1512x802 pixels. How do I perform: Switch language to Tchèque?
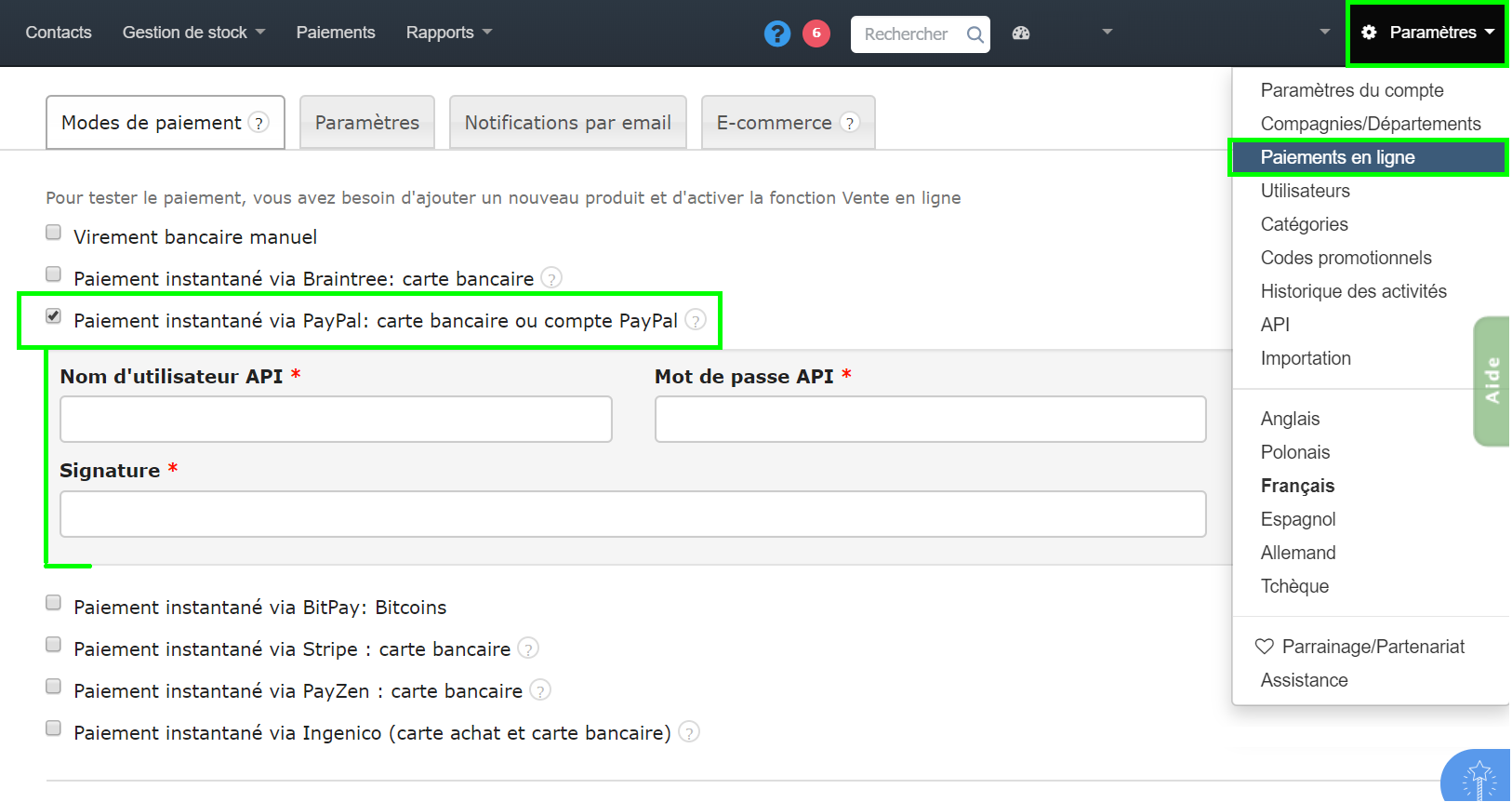pos(1295,586)
